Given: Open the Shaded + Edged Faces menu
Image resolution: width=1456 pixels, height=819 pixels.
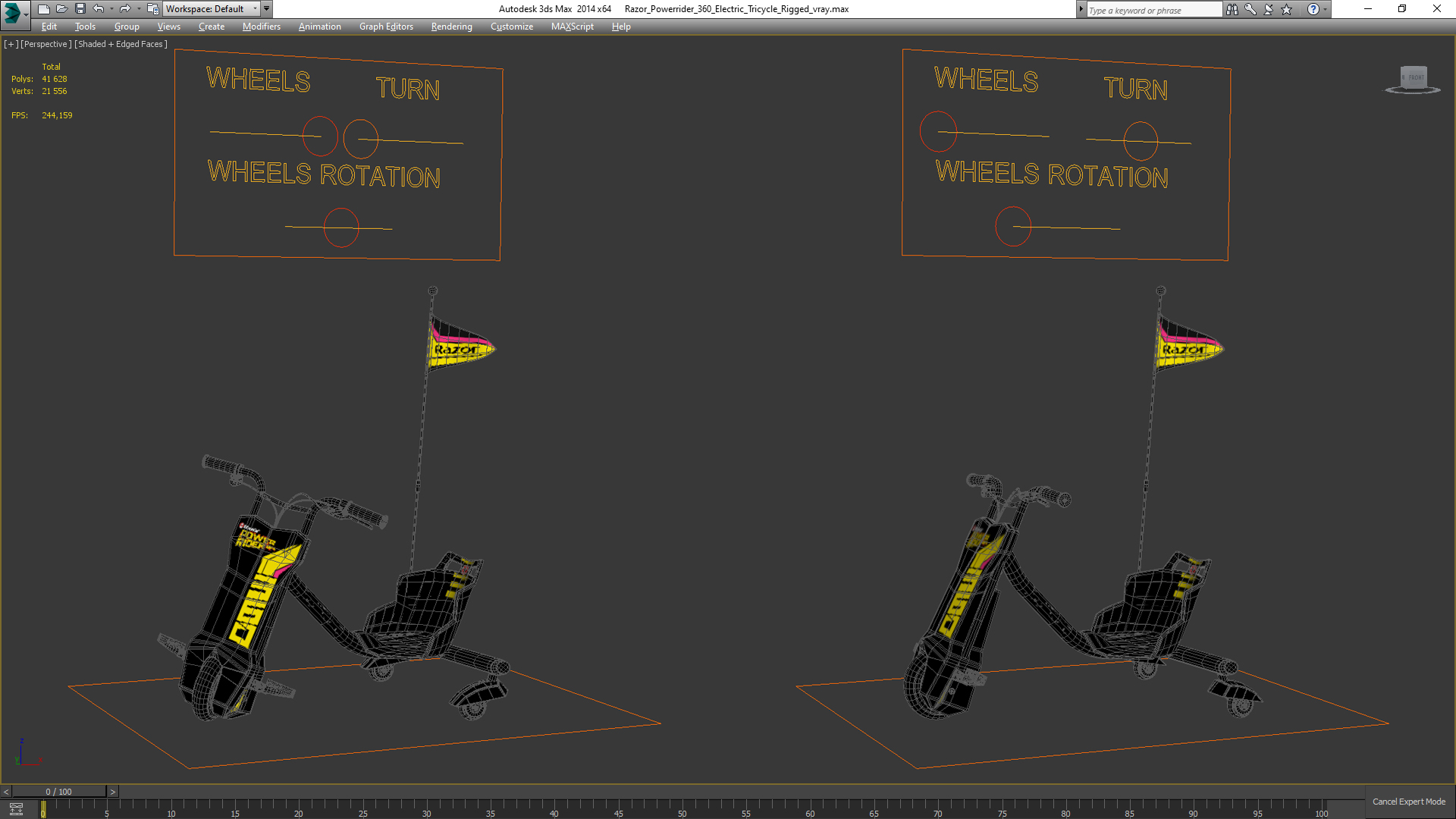Looking at the screenshot, I should pyautogui.click(x=121, y=44).
